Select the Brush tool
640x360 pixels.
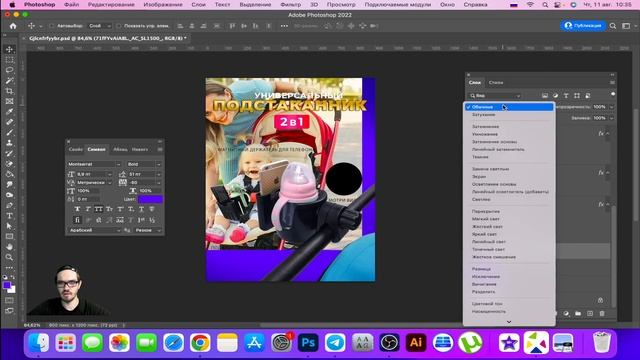tap(9, 133)
